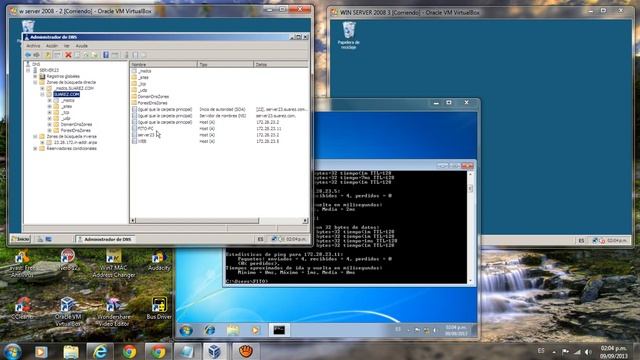Click Internet Explorer in Windows 7 VM taskbar
The width and height of the screenshot is (640, 360).
(210, 330)
